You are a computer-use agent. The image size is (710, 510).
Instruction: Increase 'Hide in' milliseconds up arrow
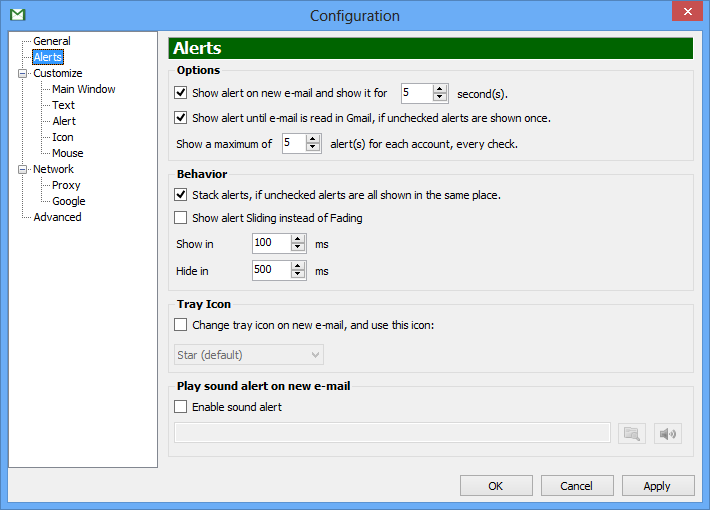297,266
